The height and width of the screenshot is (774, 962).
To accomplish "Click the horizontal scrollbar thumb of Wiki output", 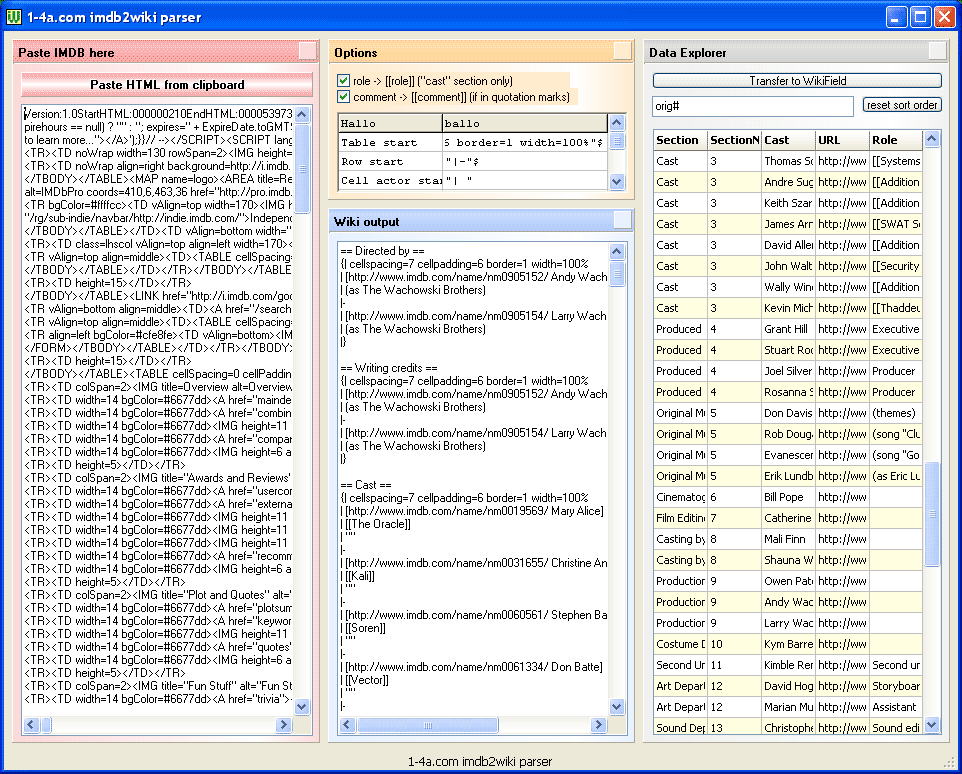I will [428, 725].
